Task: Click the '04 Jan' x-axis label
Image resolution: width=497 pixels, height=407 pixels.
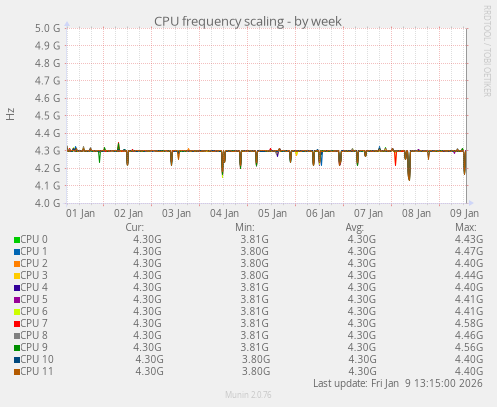Action: [x=224, y=213]
